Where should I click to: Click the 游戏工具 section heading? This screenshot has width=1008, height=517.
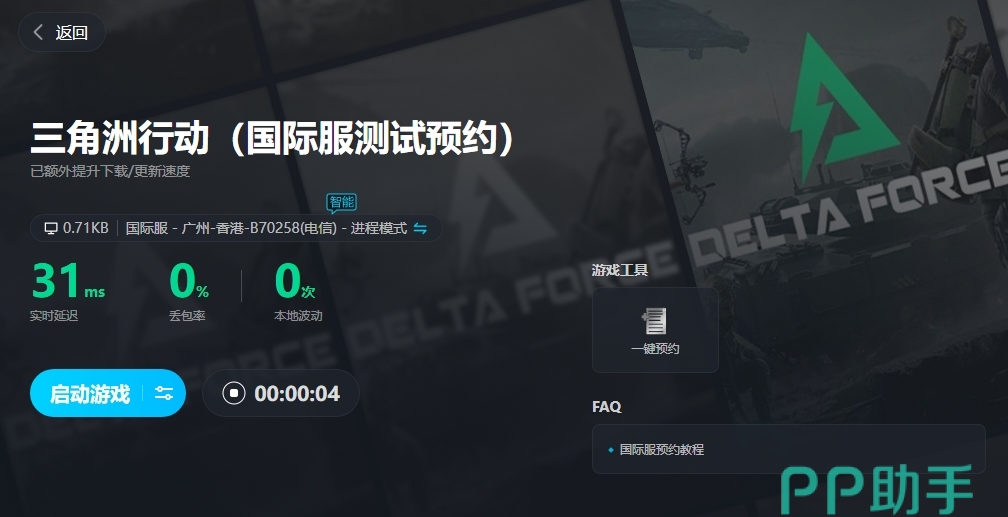click(620, 270)
